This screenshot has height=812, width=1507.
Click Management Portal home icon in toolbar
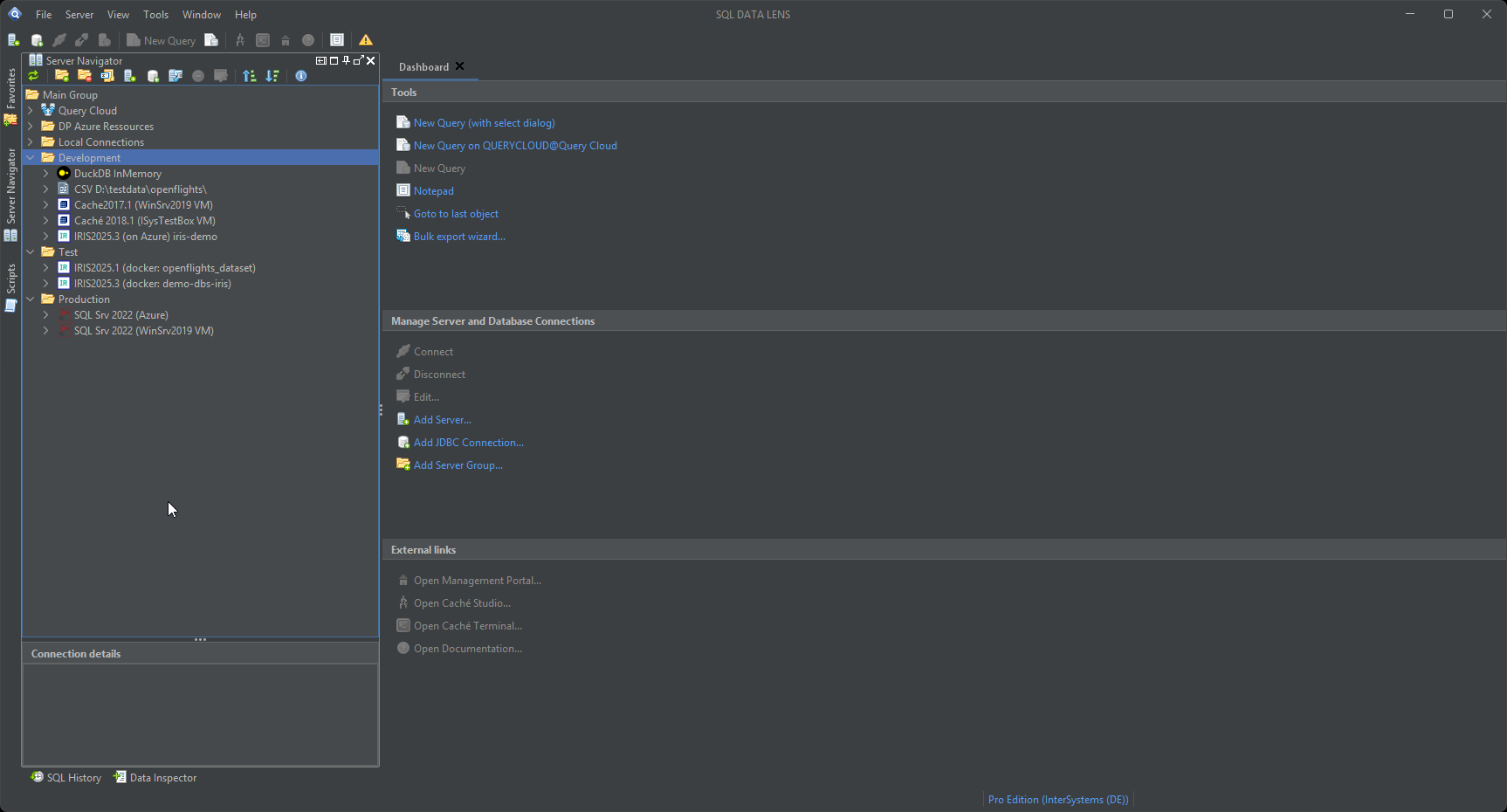tap(286, 40)
